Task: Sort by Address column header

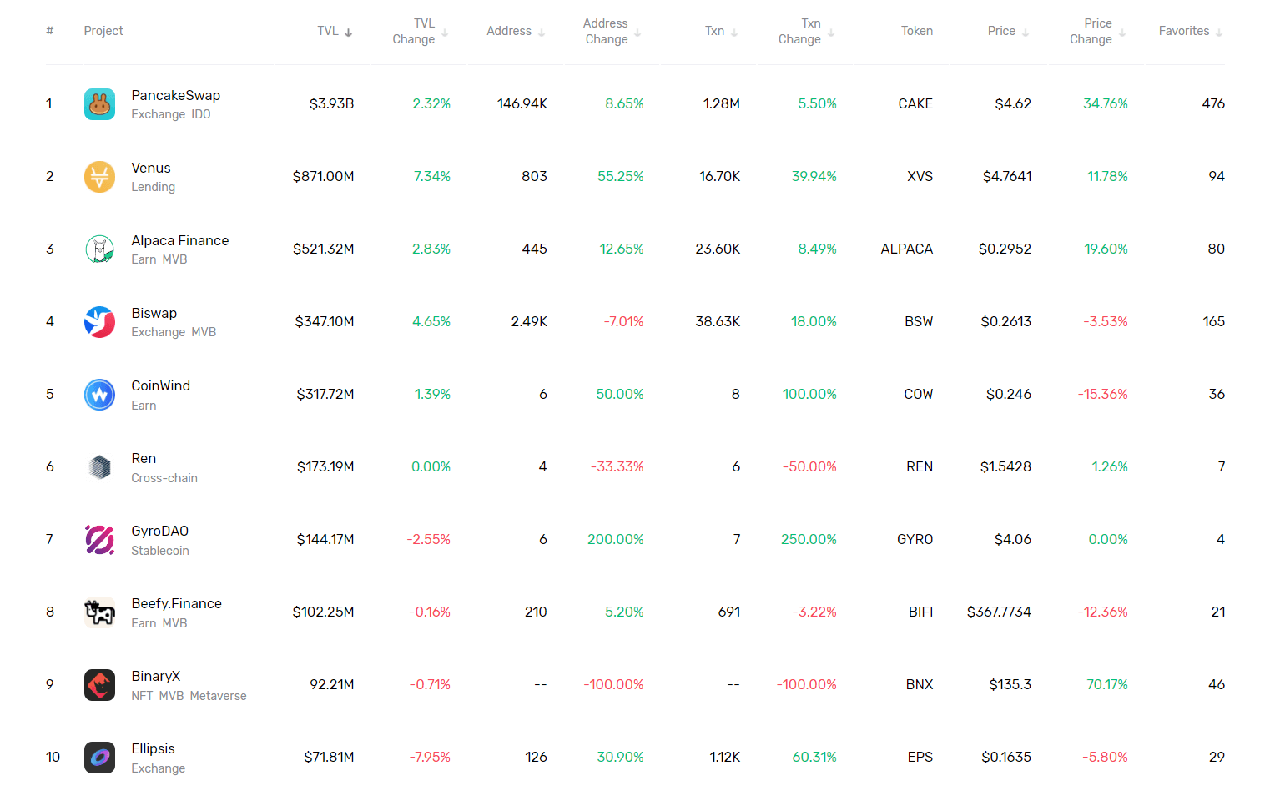Action: 516,31
